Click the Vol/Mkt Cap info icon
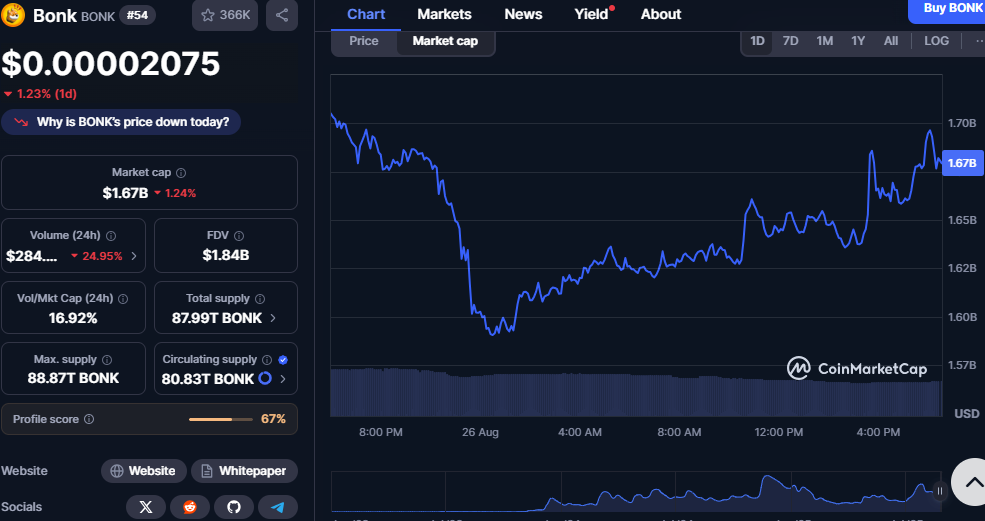The width and height of the screenshot is (985, 521). 123,299
